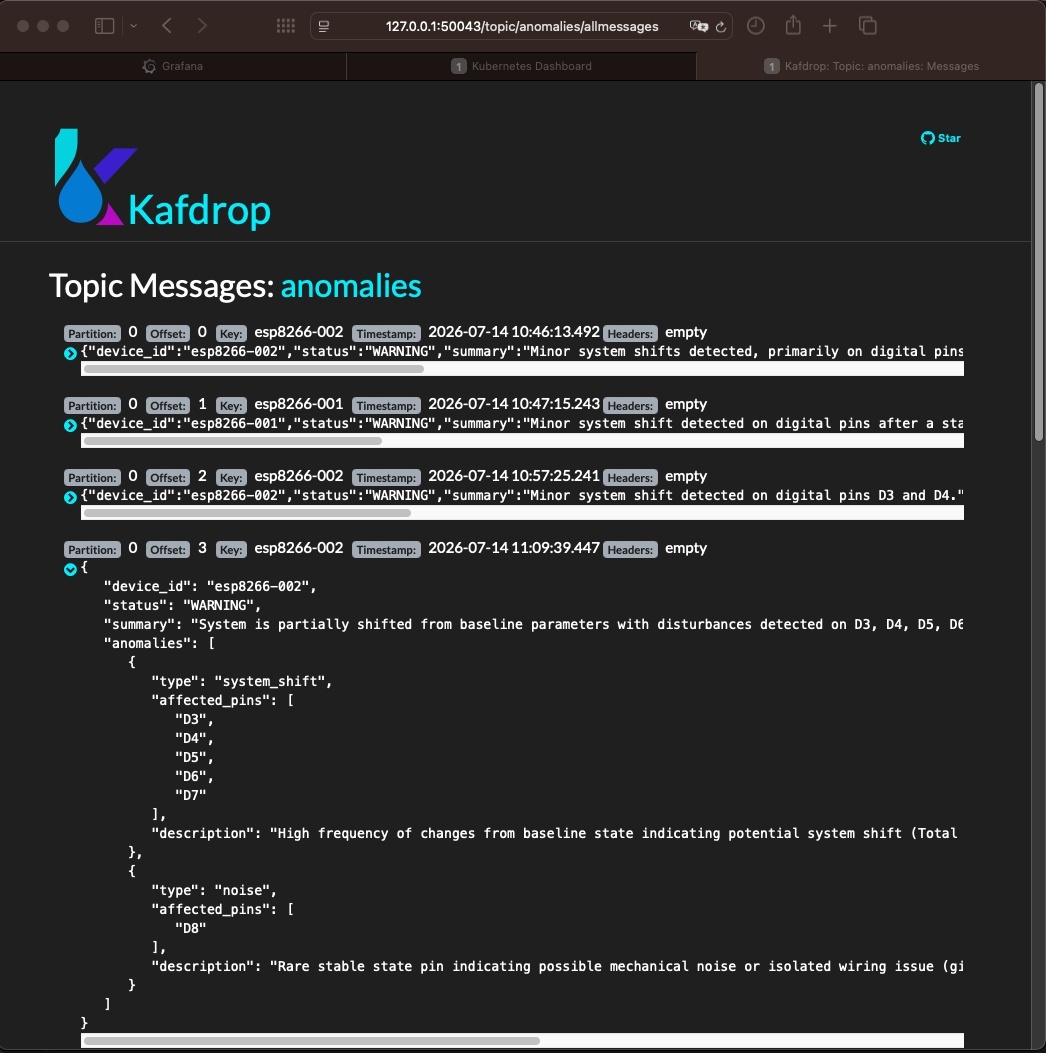Viewport: 1046px width, 1053px height.
Task: Expand message at offset 2
Action: tap(70, 497)
